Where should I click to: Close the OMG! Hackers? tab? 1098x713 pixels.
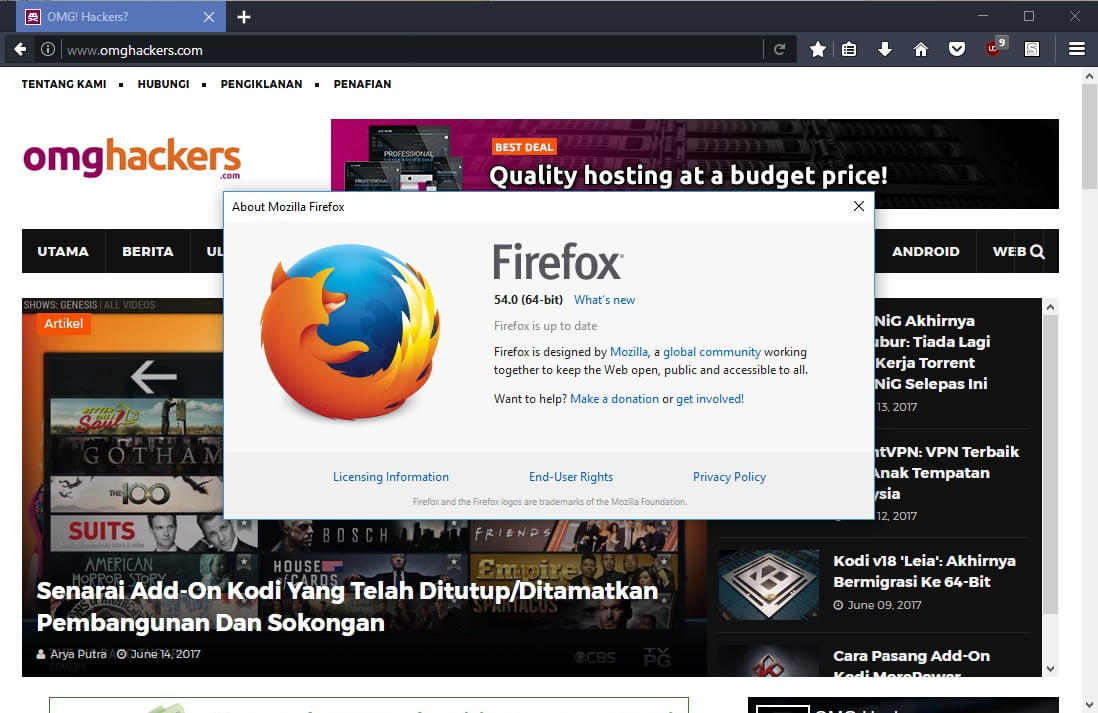click(209, 17)
